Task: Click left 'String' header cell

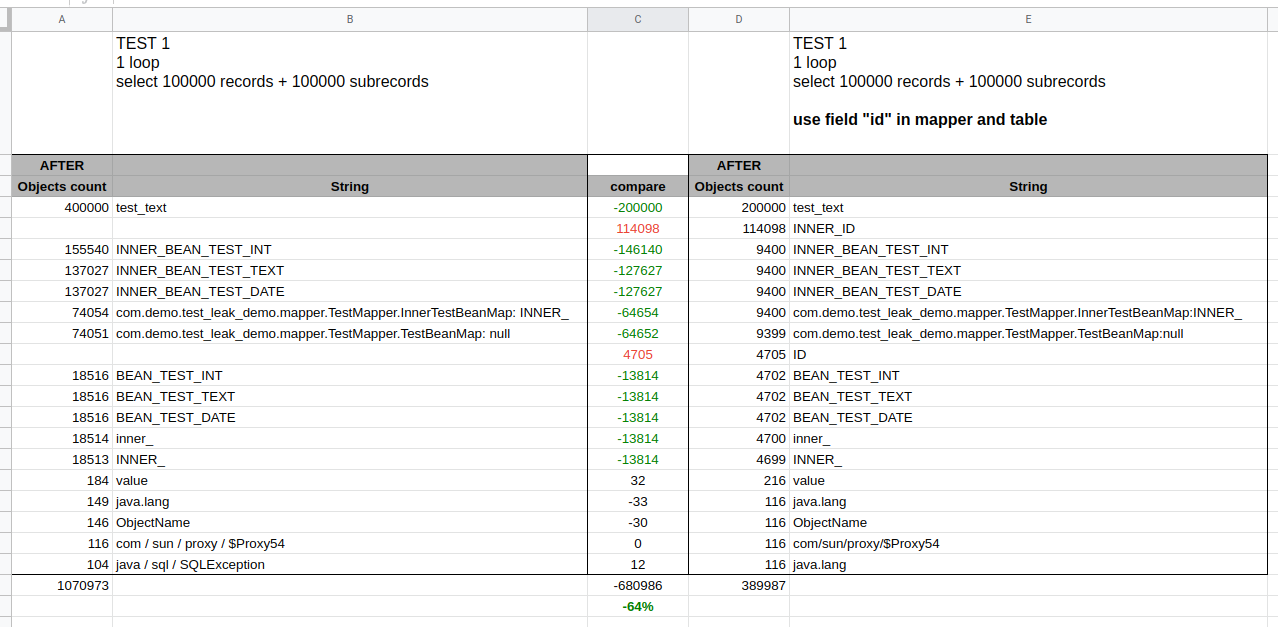Action: point(350,186)
